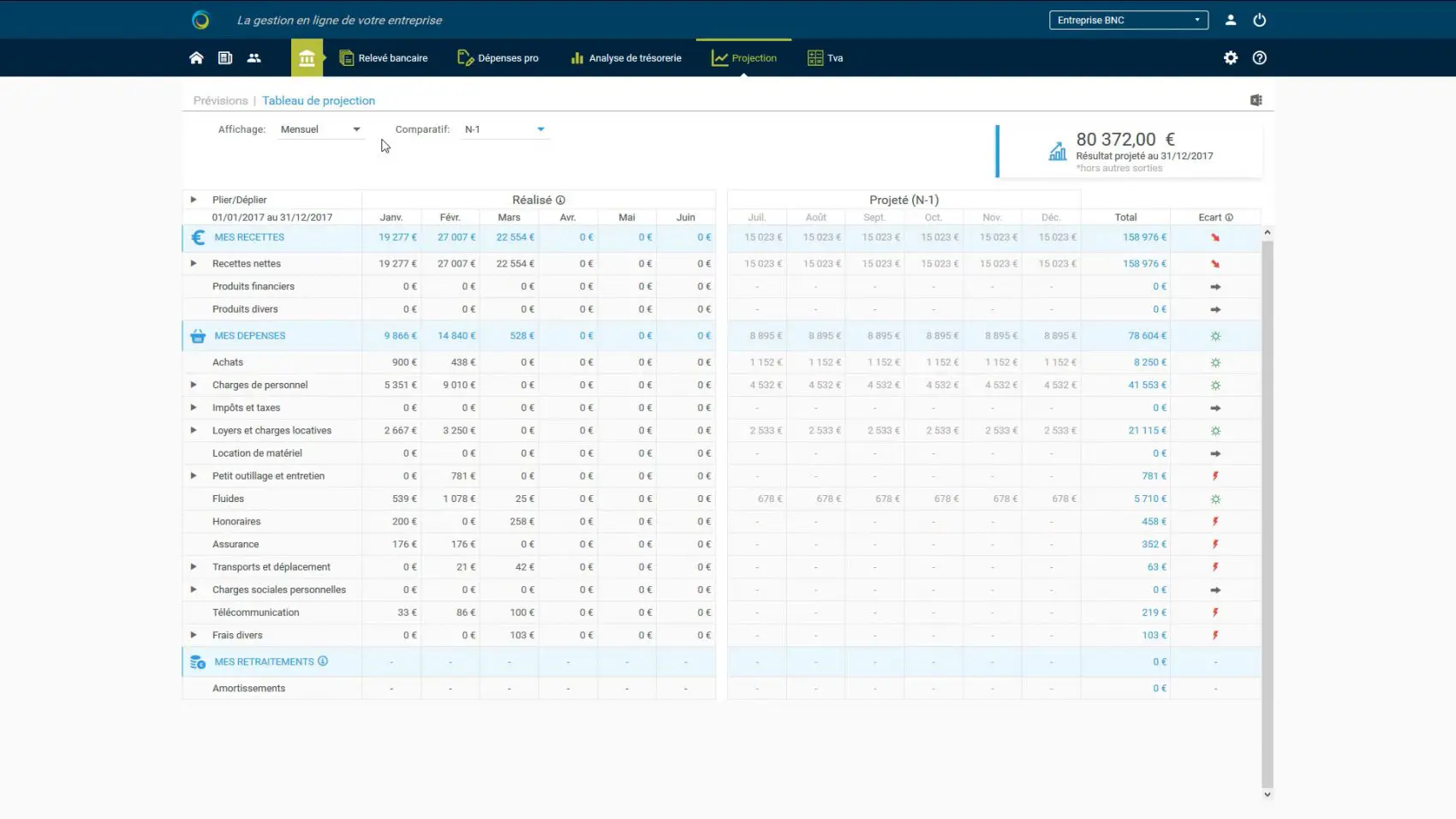
Task: Expand the Recettes nettes row
Action: click(x=194, y=264)
